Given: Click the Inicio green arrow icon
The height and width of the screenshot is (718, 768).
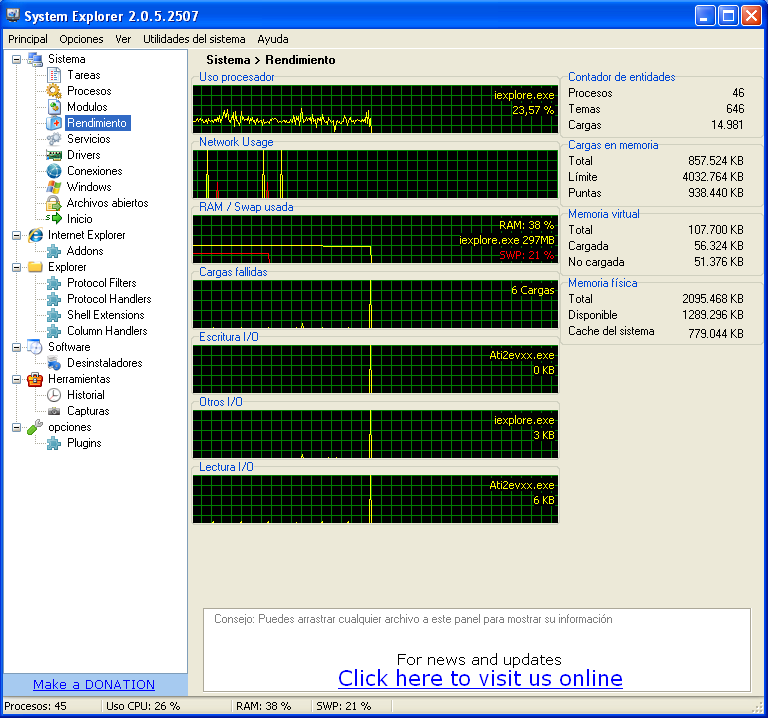Looking at the screenshot, I should click(54, 219).
